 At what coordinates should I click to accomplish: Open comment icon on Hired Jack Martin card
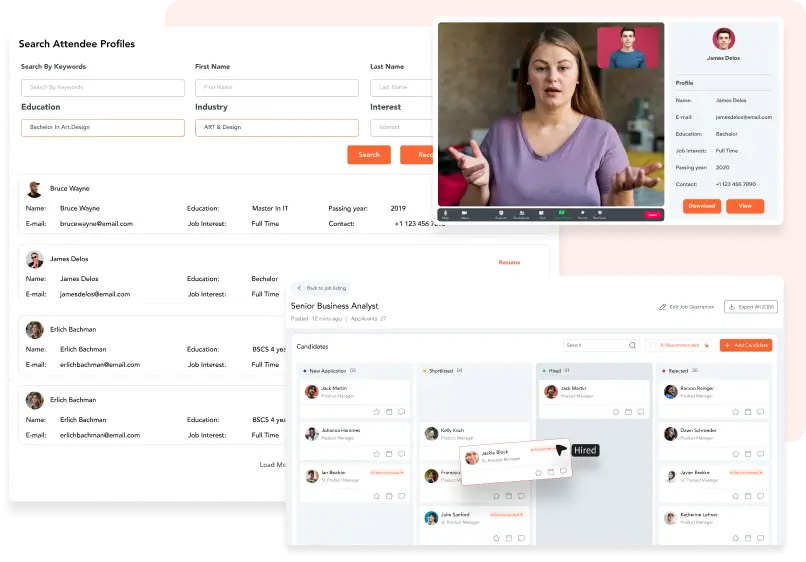640,412
